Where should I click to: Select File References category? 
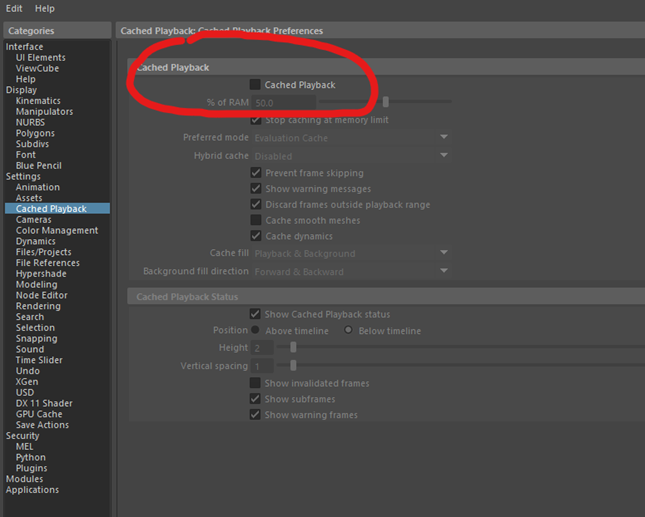[47, 263]
